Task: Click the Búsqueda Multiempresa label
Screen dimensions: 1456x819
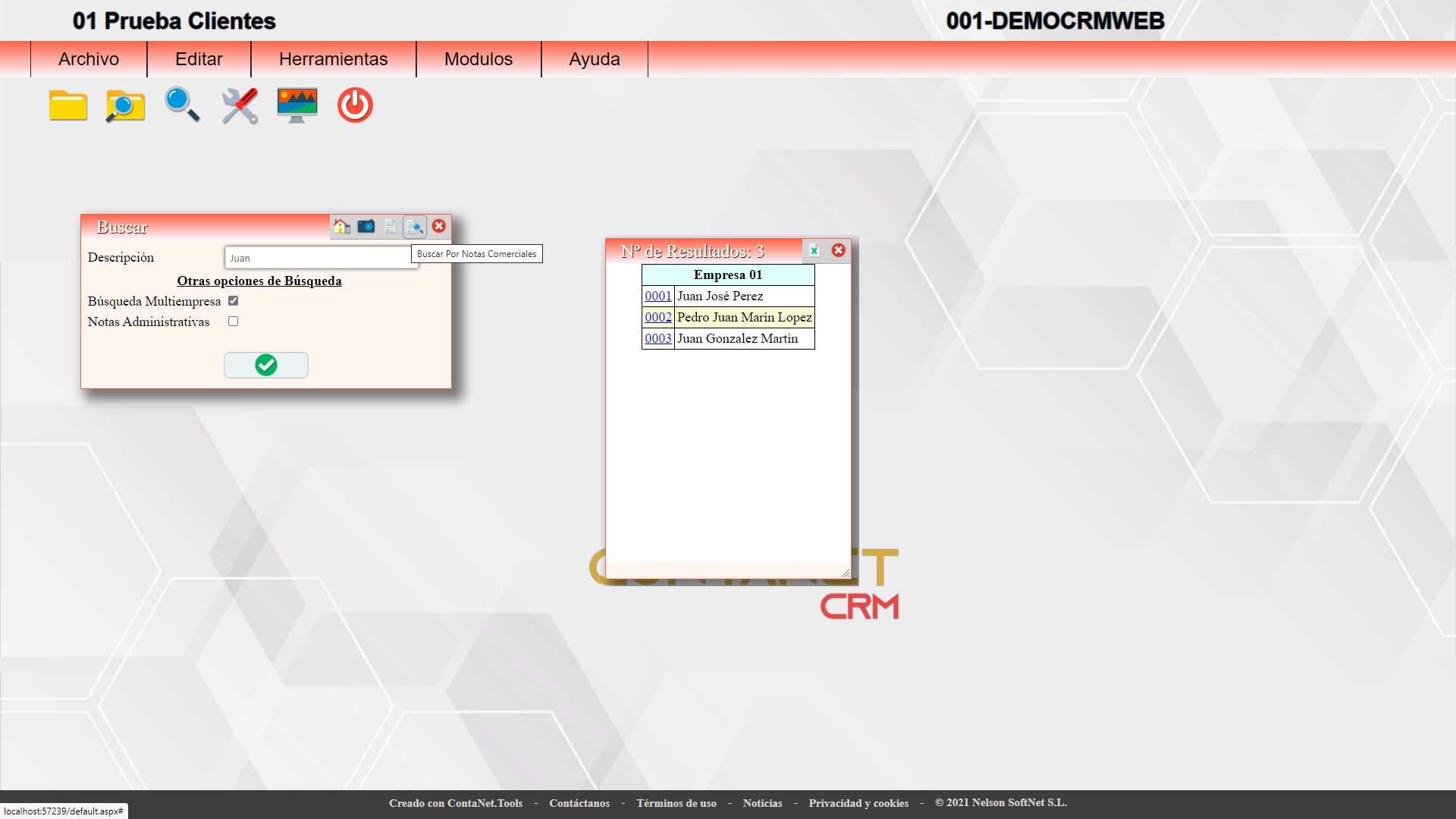Action: [154, 302]
